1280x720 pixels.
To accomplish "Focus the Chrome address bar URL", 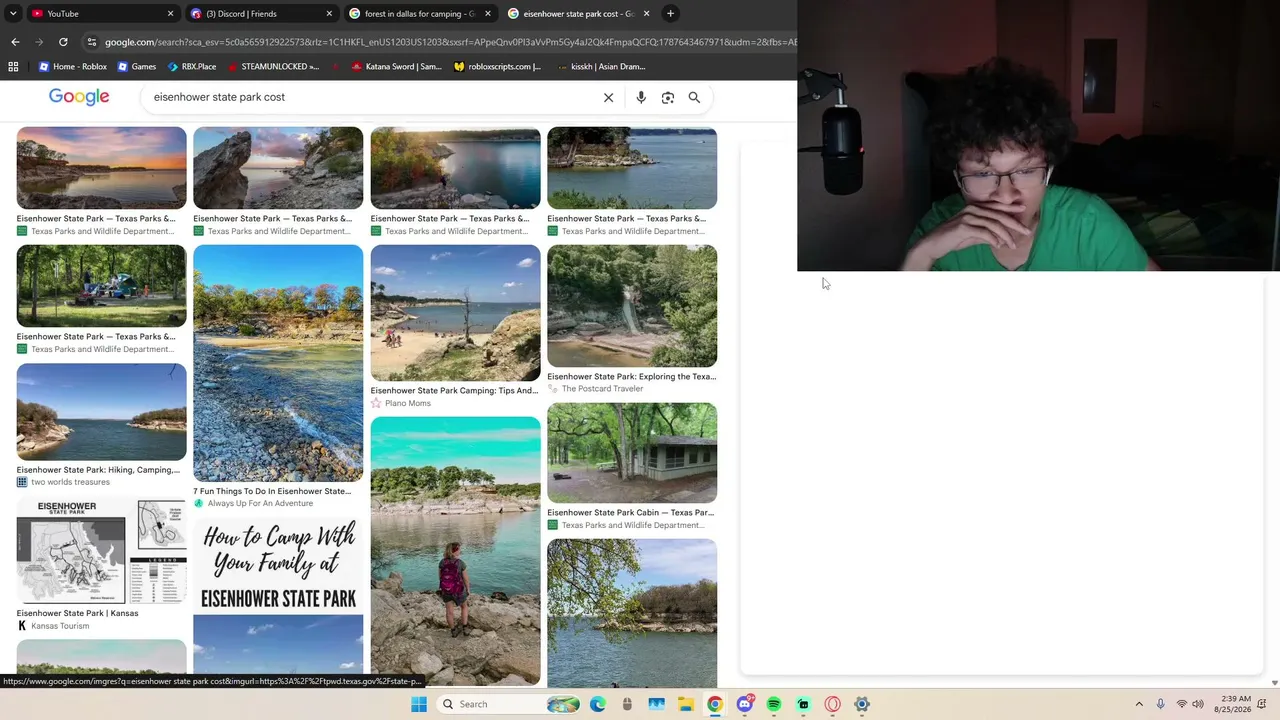I will pos(450,42).
